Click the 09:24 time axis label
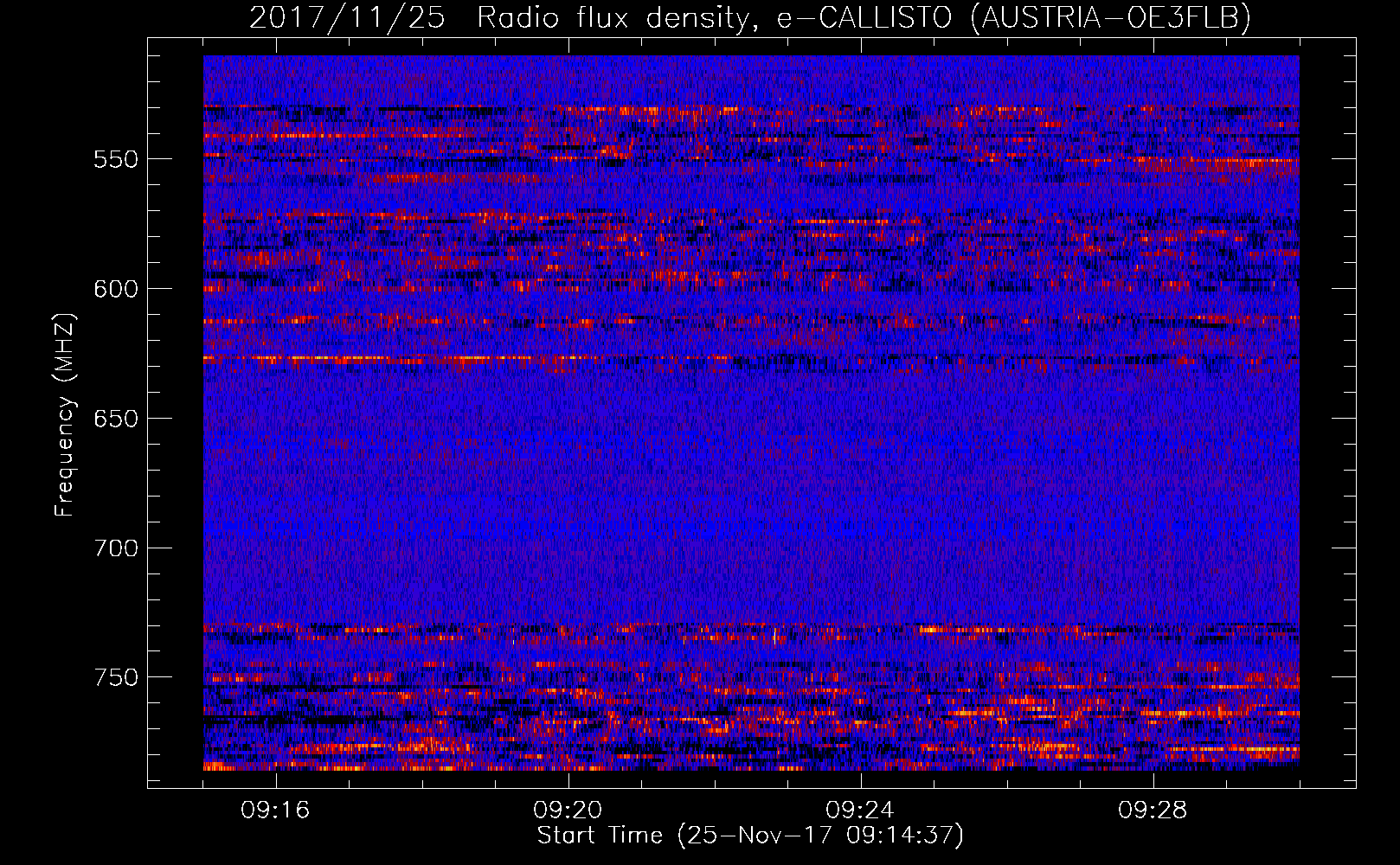1400x865 pixels. pyautogui.click(x=860, y=811)
